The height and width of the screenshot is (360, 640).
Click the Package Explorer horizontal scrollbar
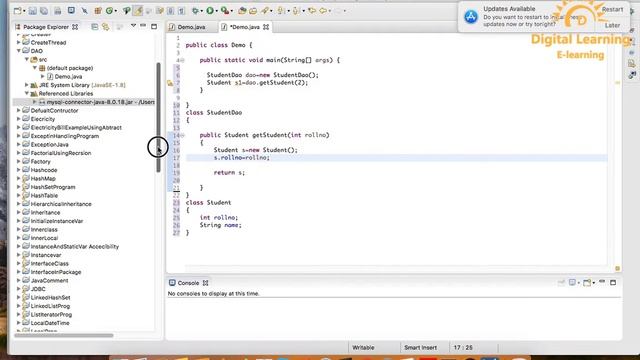64,336
